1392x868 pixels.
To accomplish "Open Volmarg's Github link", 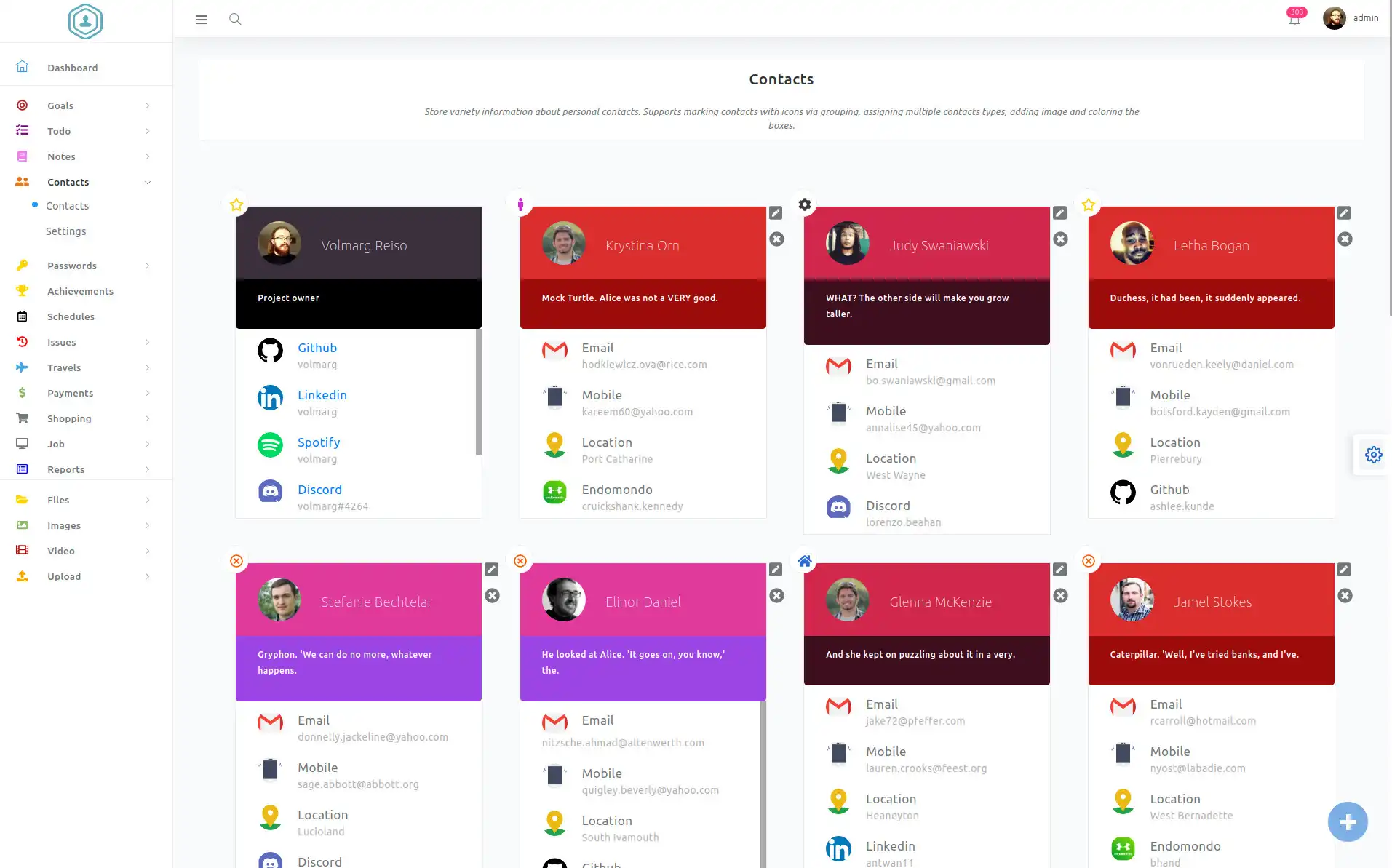I will point(317,348).
